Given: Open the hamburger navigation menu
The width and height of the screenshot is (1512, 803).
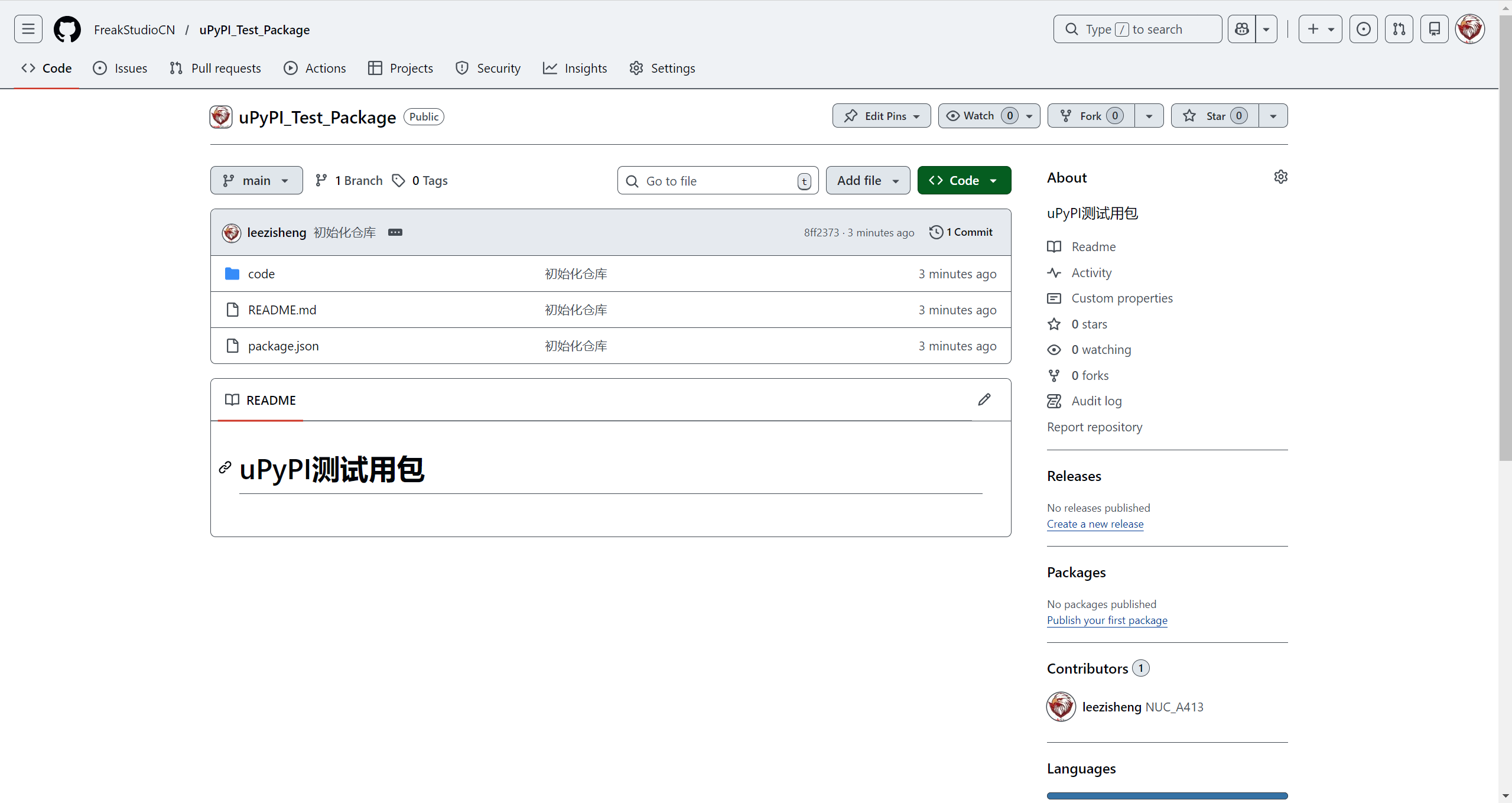Looking at the screenshot, I should coord(28,29).
